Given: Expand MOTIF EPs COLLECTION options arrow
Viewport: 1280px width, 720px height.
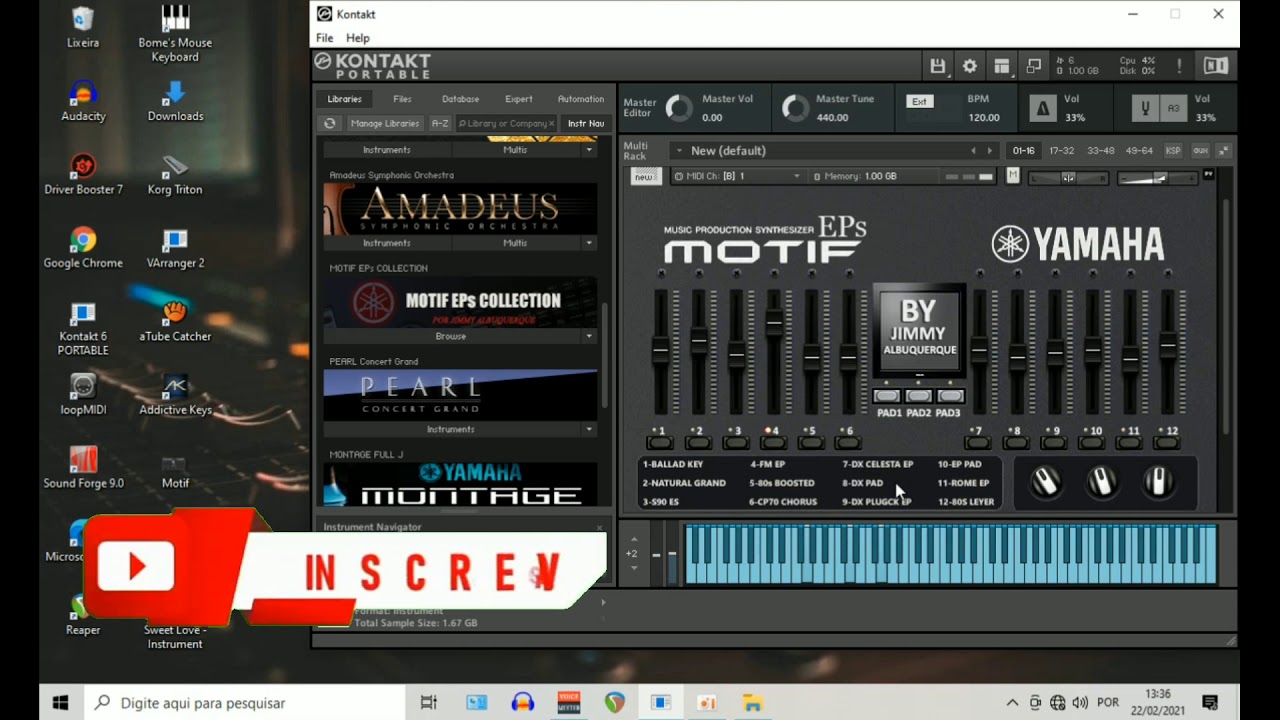Looking at the screenshot, I should click(x=589, y=336).
